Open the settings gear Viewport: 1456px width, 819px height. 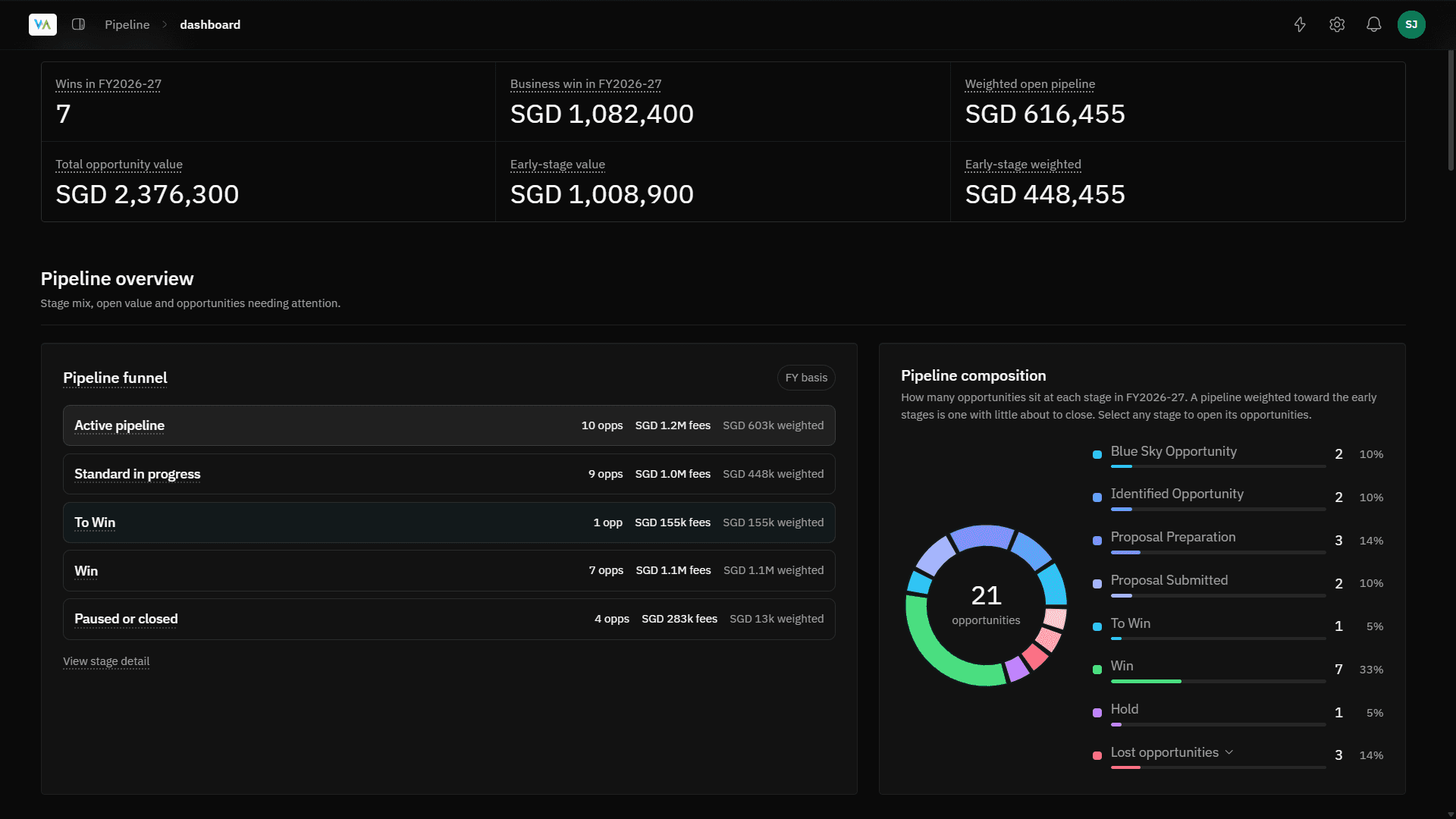coord(1337,24)
